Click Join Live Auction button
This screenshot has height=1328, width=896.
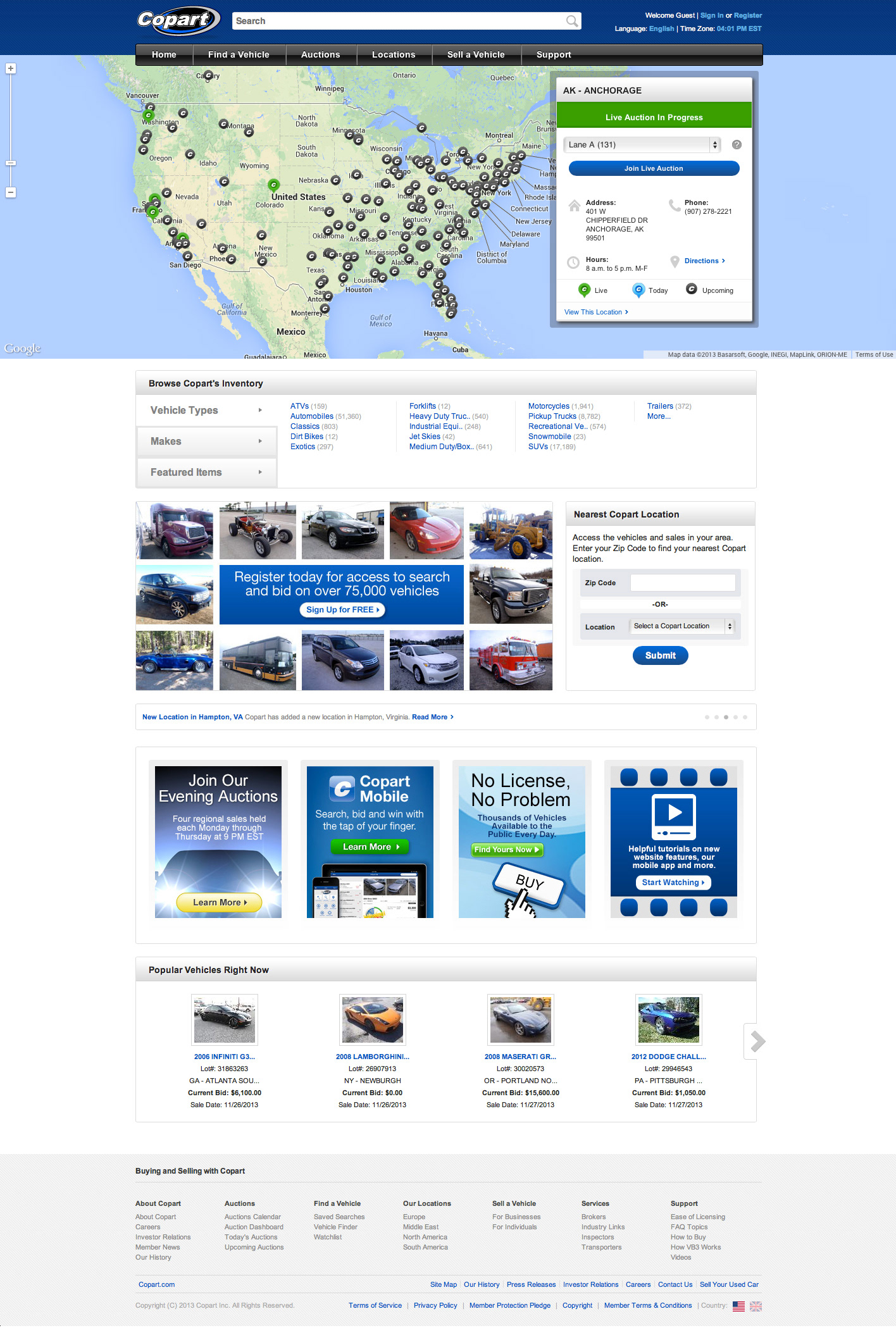click(x=654, y=168)
